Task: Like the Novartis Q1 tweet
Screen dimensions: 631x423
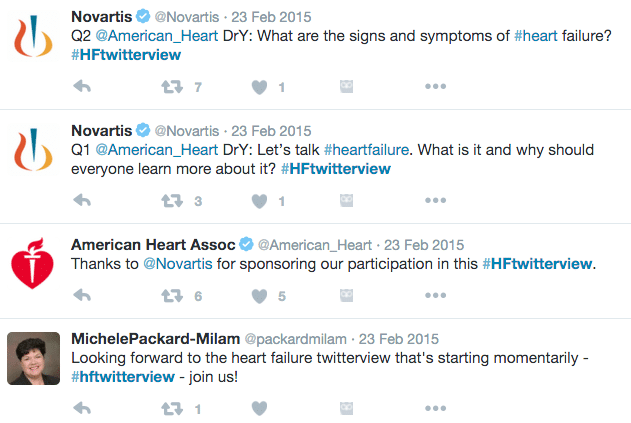Action: pos(259,201)
